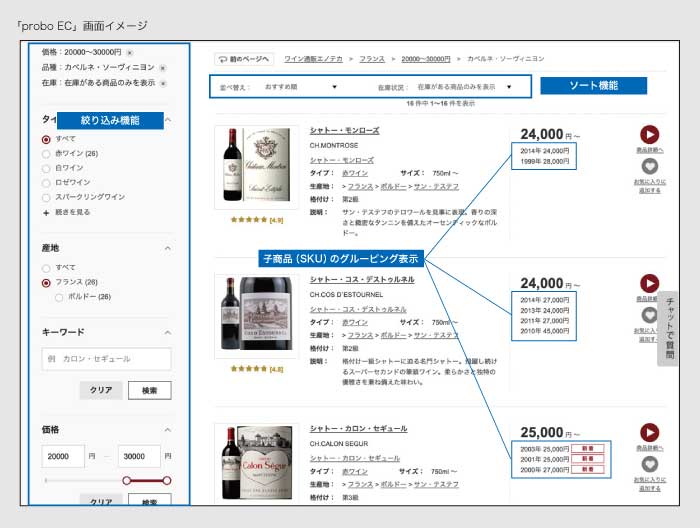Open 20000〜30000円 breadcrumb link
The image size is (700, 528).
[x=426, y=59]
